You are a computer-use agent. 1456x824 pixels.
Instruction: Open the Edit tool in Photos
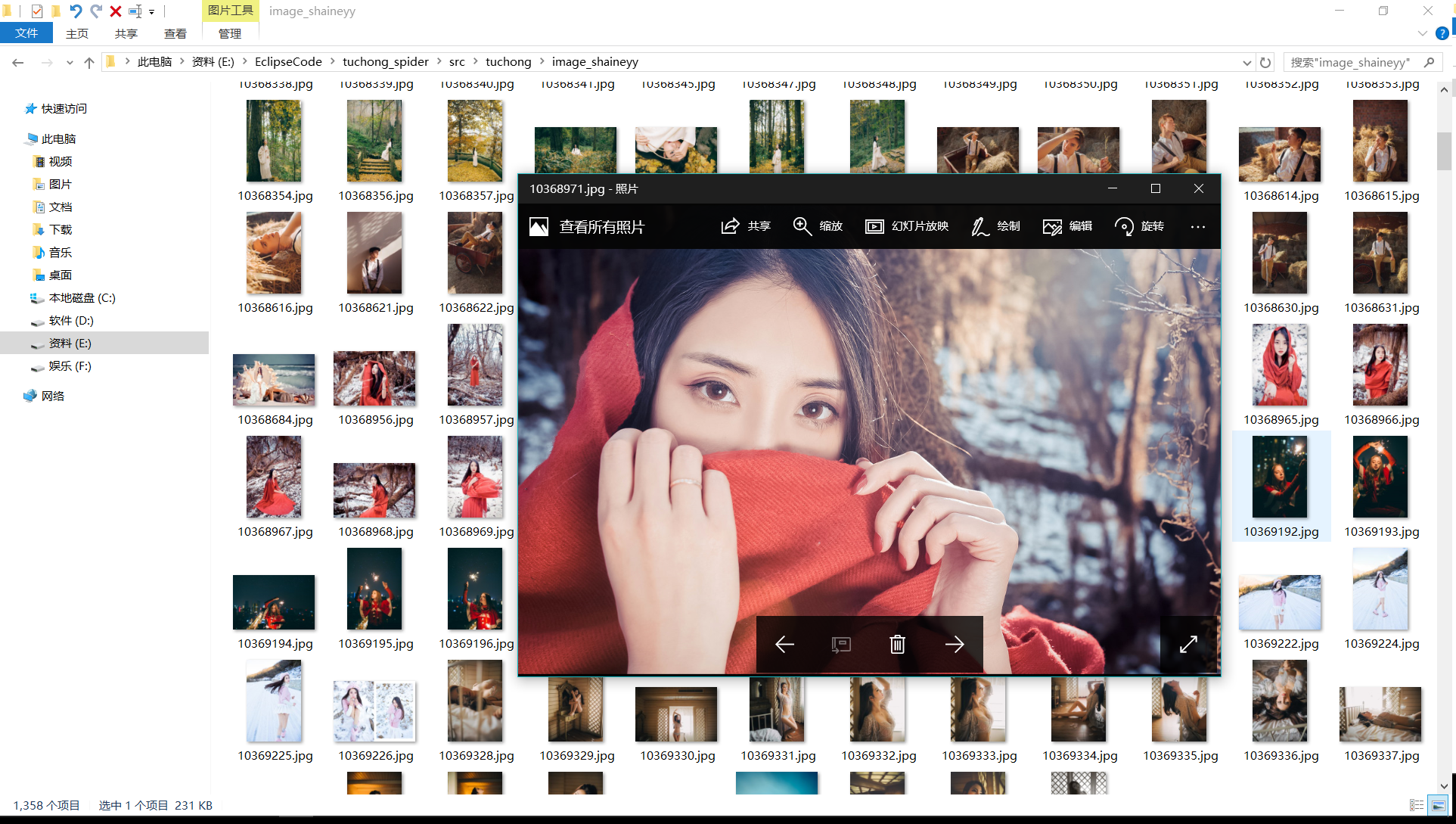tap(1052, 226)
